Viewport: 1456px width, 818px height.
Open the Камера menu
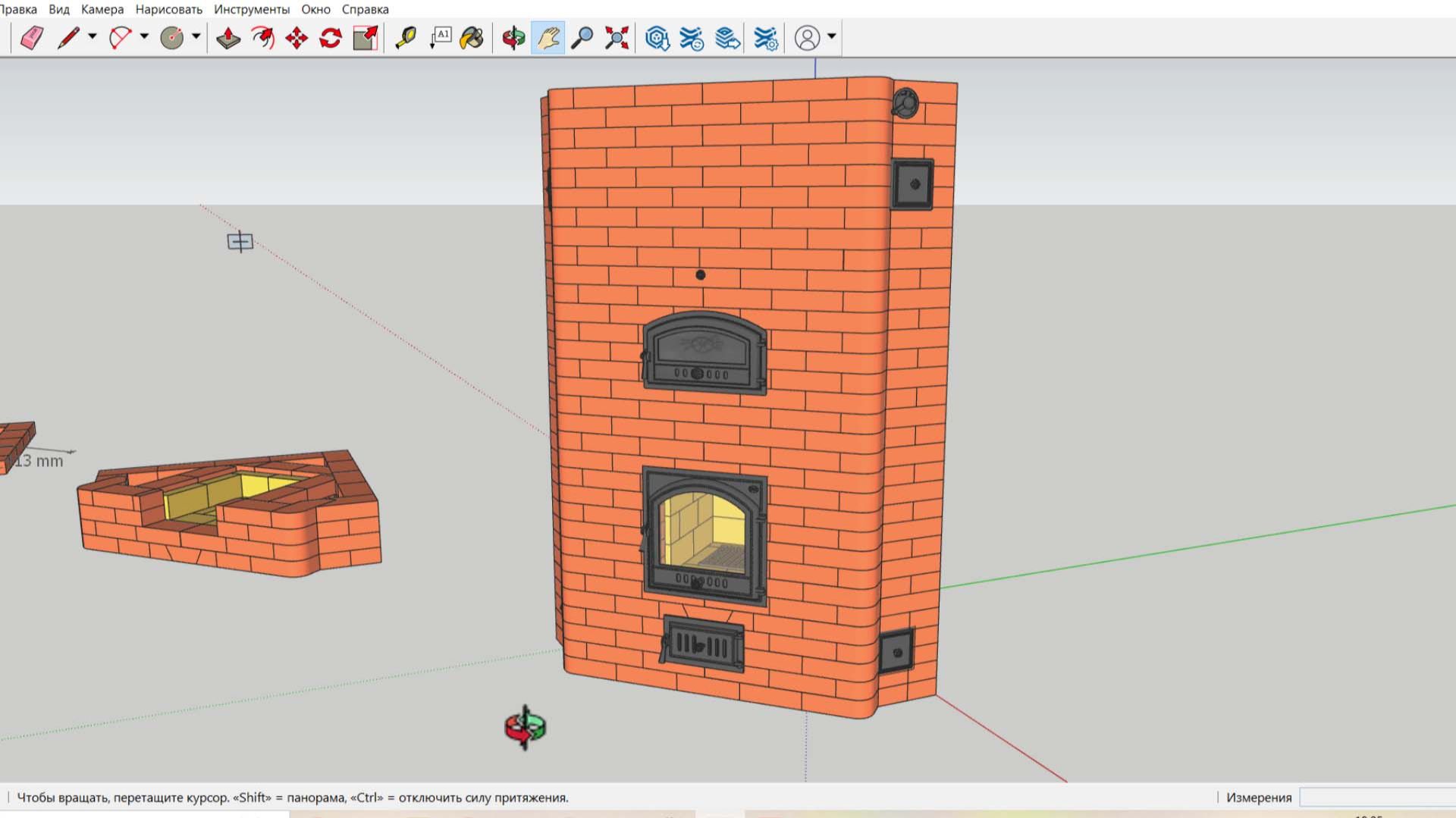pyautogui.click(x=102, y=9)
